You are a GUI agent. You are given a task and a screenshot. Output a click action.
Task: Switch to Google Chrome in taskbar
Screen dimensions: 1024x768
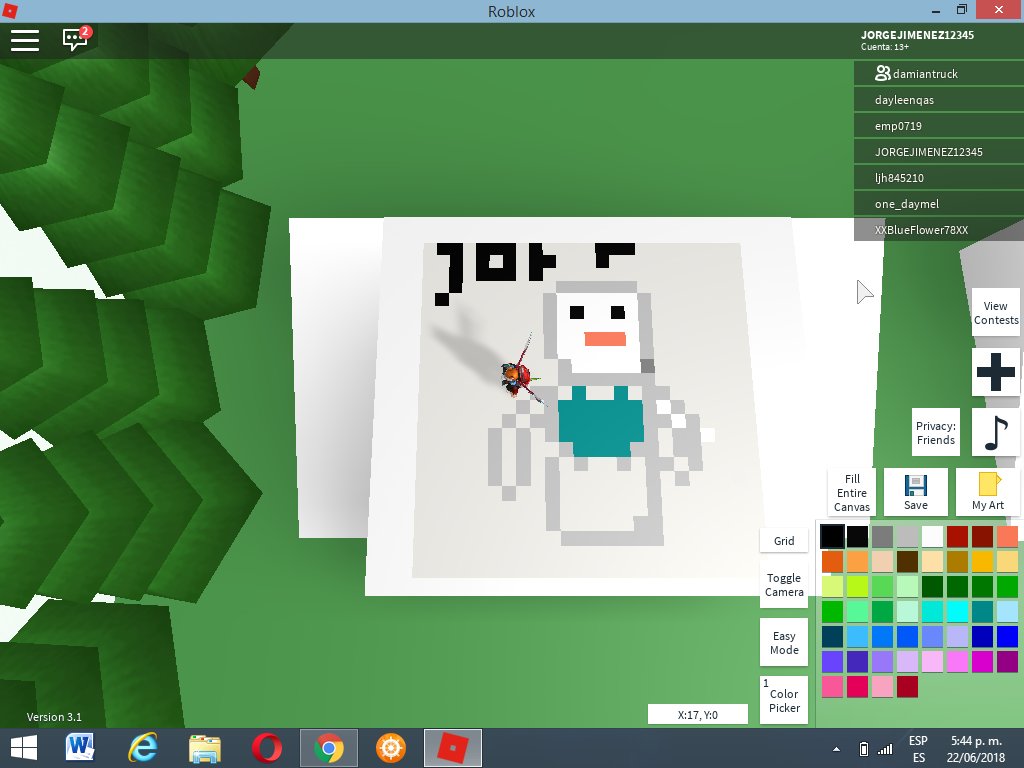pos(328,748)
